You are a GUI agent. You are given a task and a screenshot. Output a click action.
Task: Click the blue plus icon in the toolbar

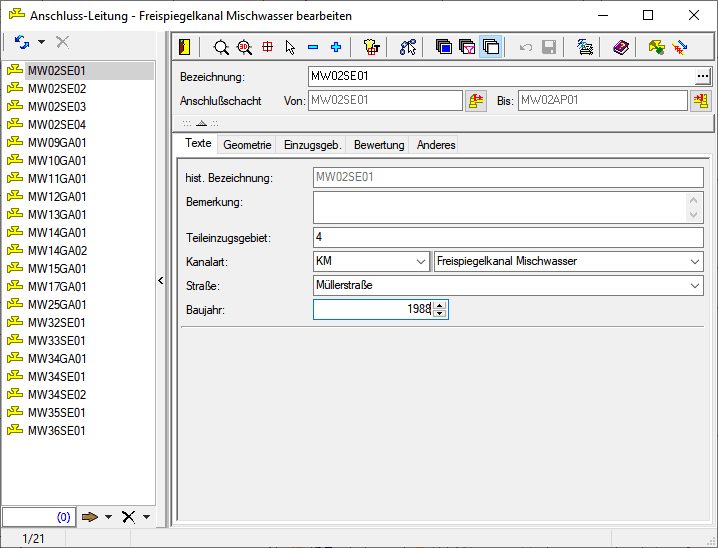336,47
